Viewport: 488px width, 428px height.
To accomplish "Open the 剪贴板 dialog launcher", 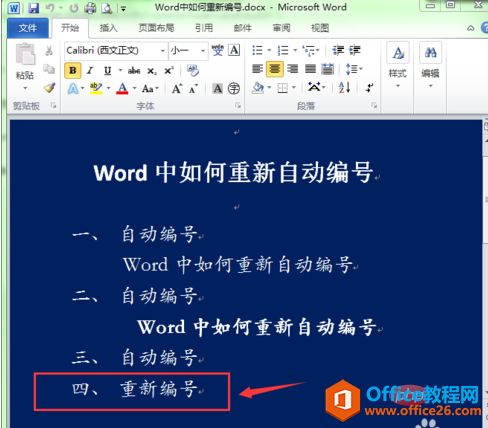I will click(x=53, y=105).
